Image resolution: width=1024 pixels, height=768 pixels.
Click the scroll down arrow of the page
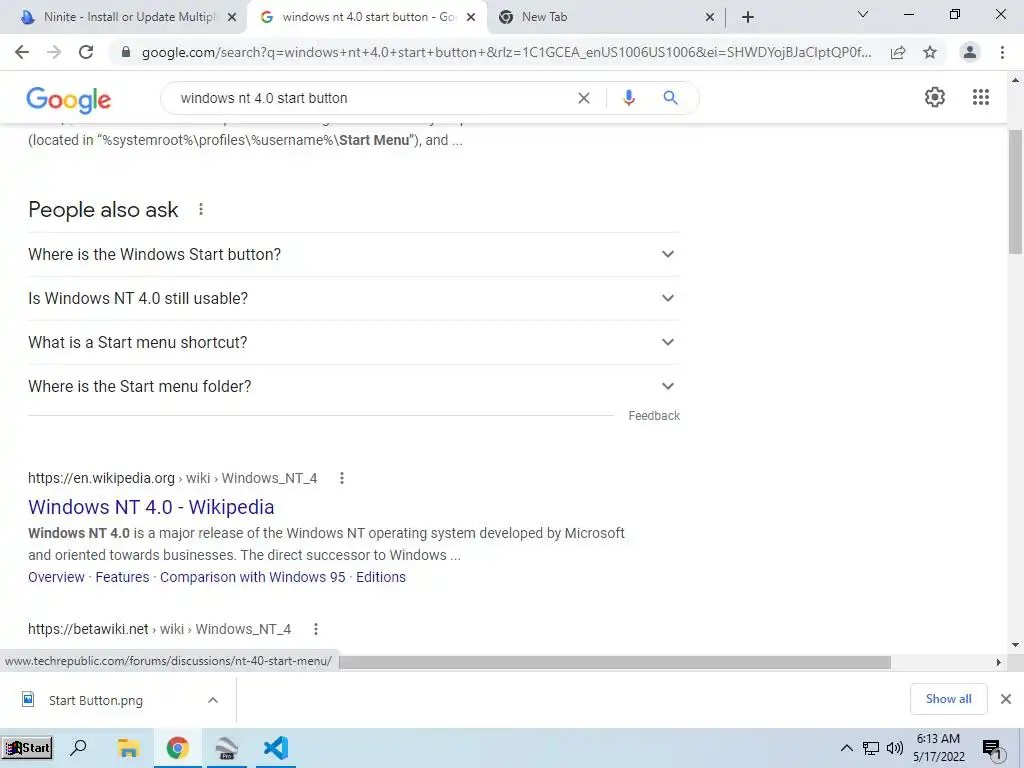tap(1015, 645)
